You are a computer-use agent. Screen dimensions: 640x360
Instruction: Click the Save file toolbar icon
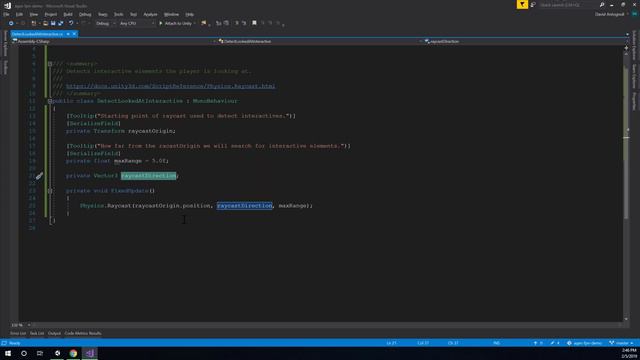tap(53, 23)
